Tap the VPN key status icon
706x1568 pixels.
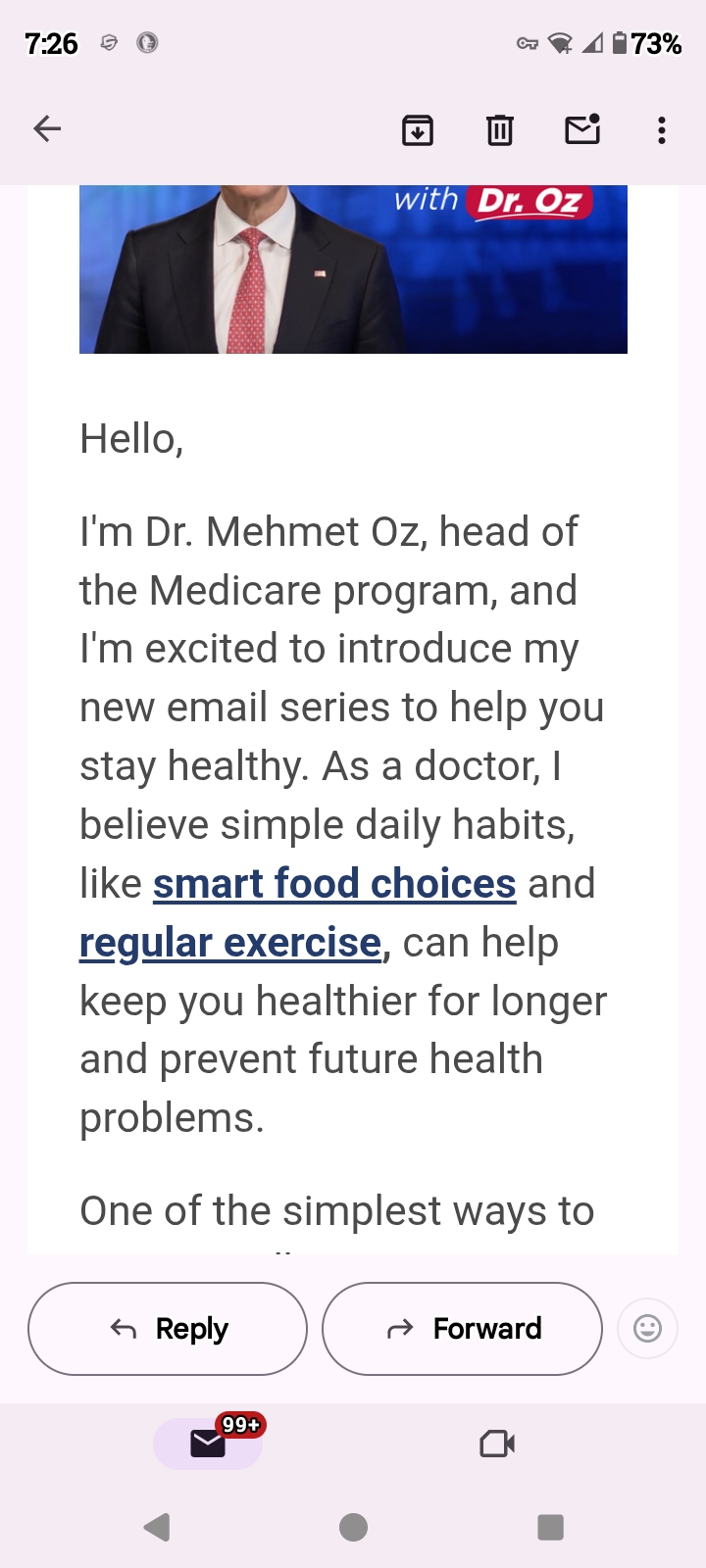tap(528, 43)
